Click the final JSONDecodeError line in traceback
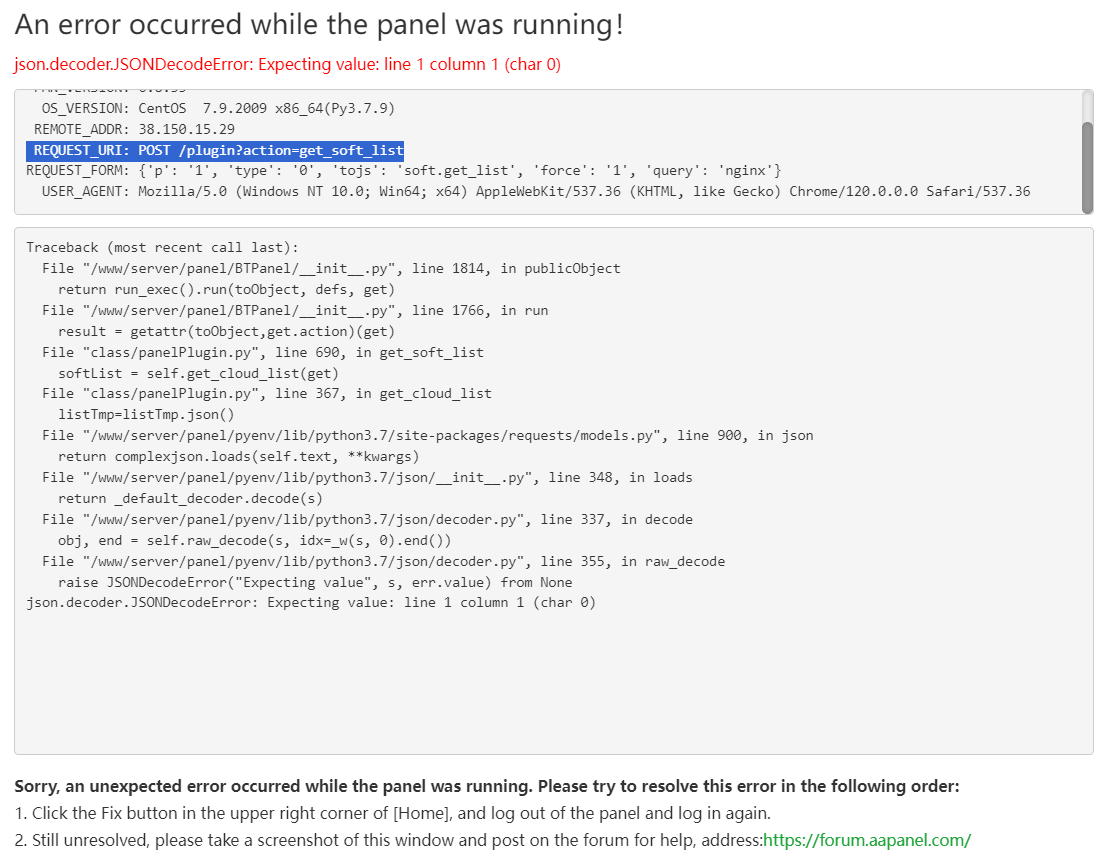 coord(311,603)
